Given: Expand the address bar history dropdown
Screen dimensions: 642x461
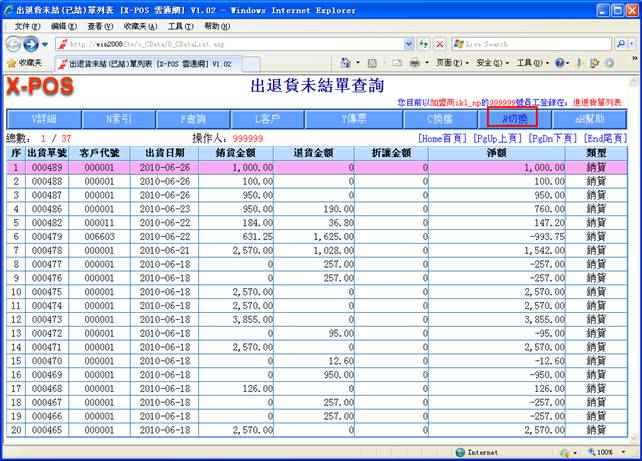Looking at the screenshot, I should click(x=409, y=44).
